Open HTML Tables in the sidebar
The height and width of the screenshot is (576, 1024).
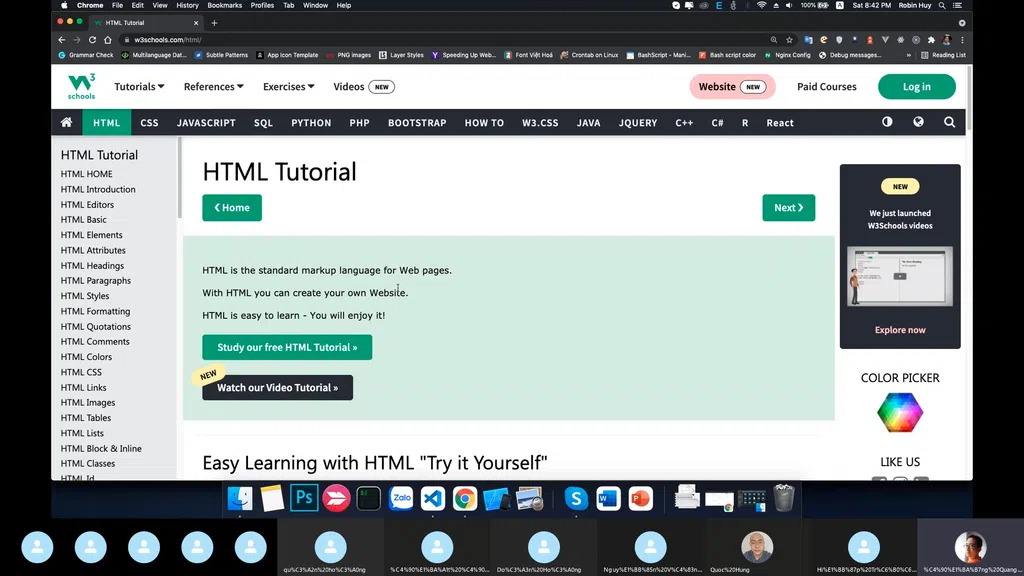point(86,418)
